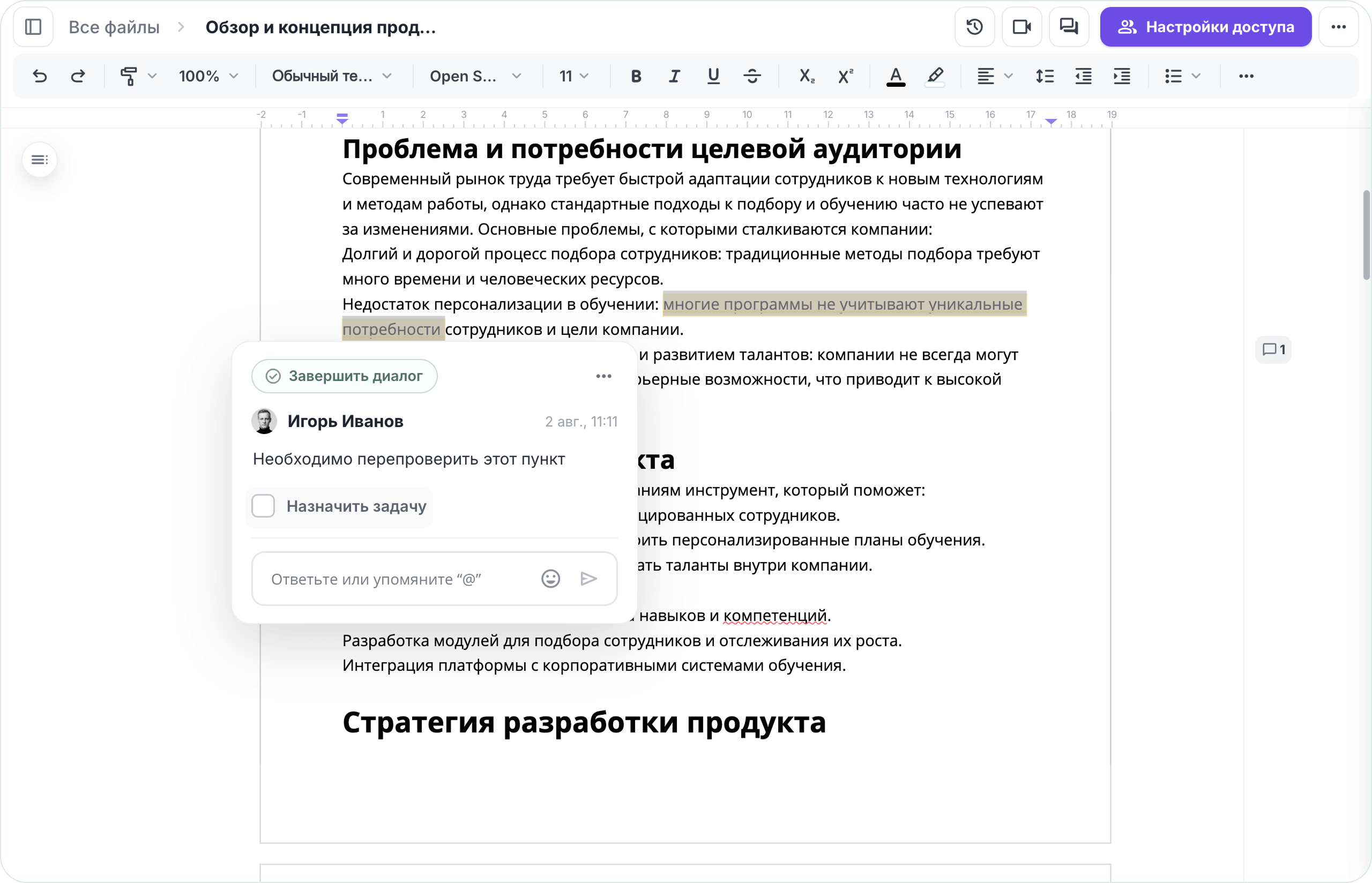1372x883 pixels.
Task: Expand the format painter dropdown arrow
Action: point(152,76)
